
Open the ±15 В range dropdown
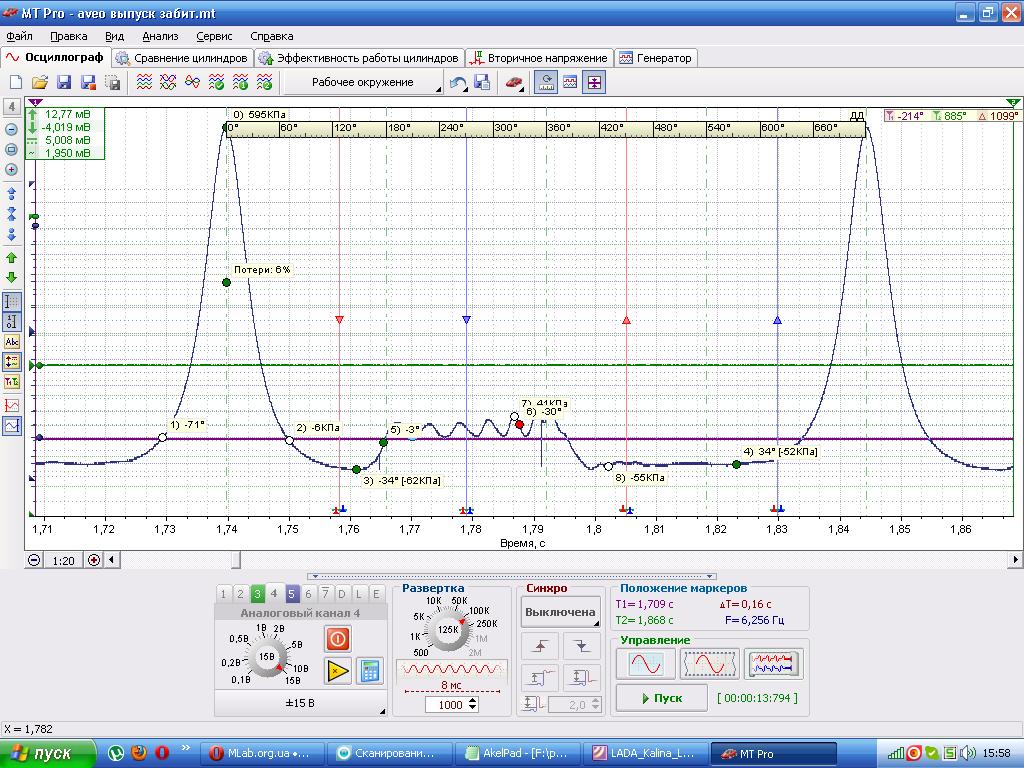point(300,703)
